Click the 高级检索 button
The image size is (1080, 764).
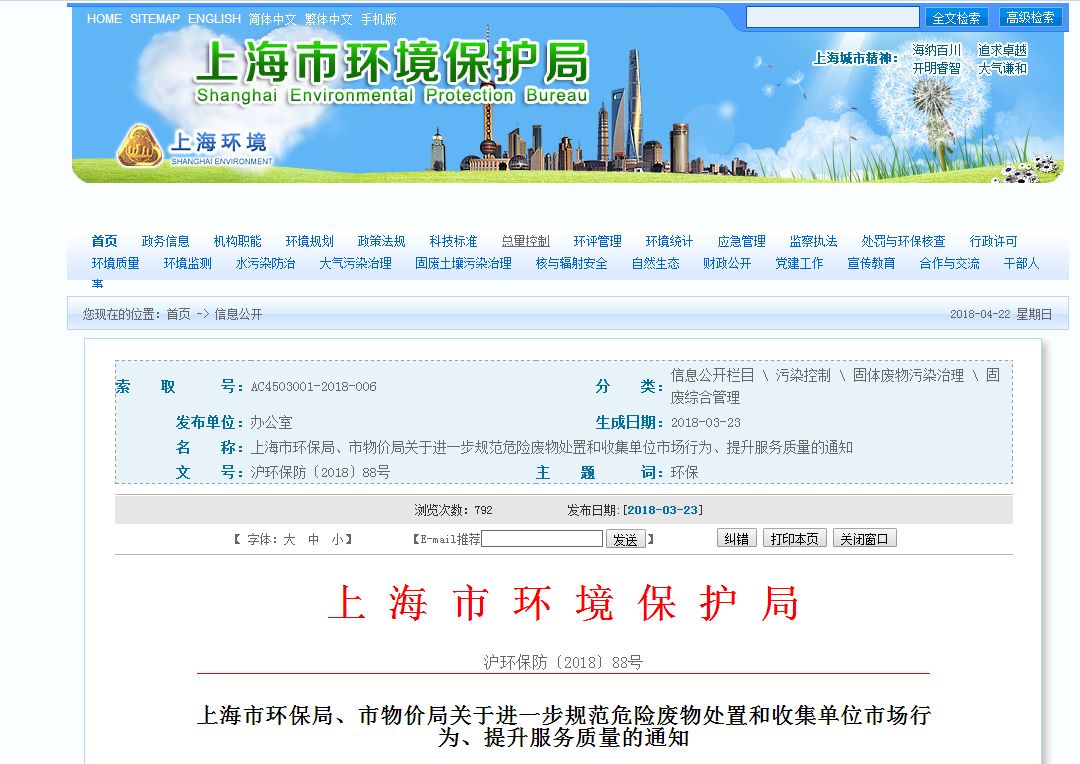(1030, 18)
